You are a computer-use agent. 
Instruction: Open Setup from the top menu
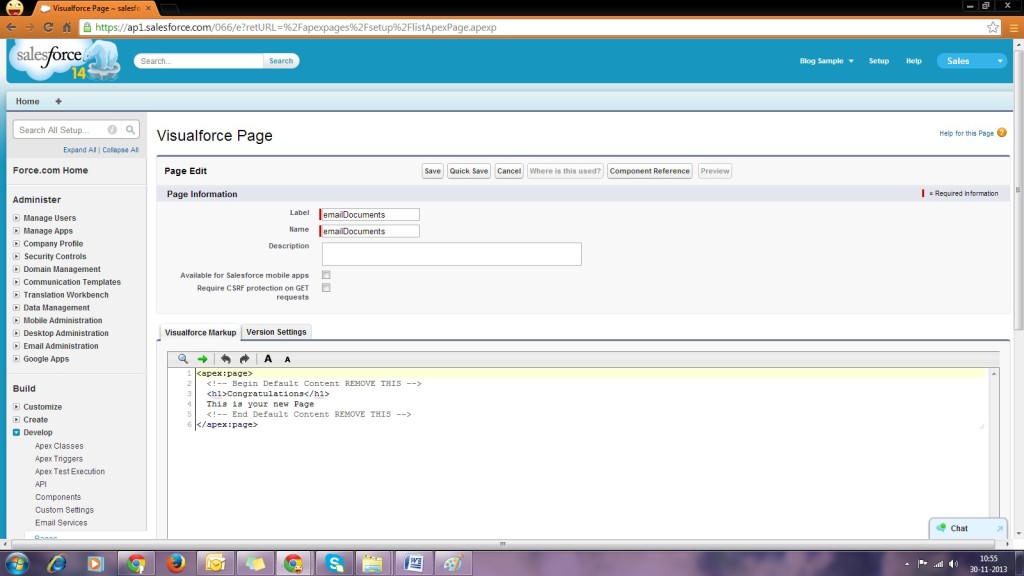coord(878,61)
